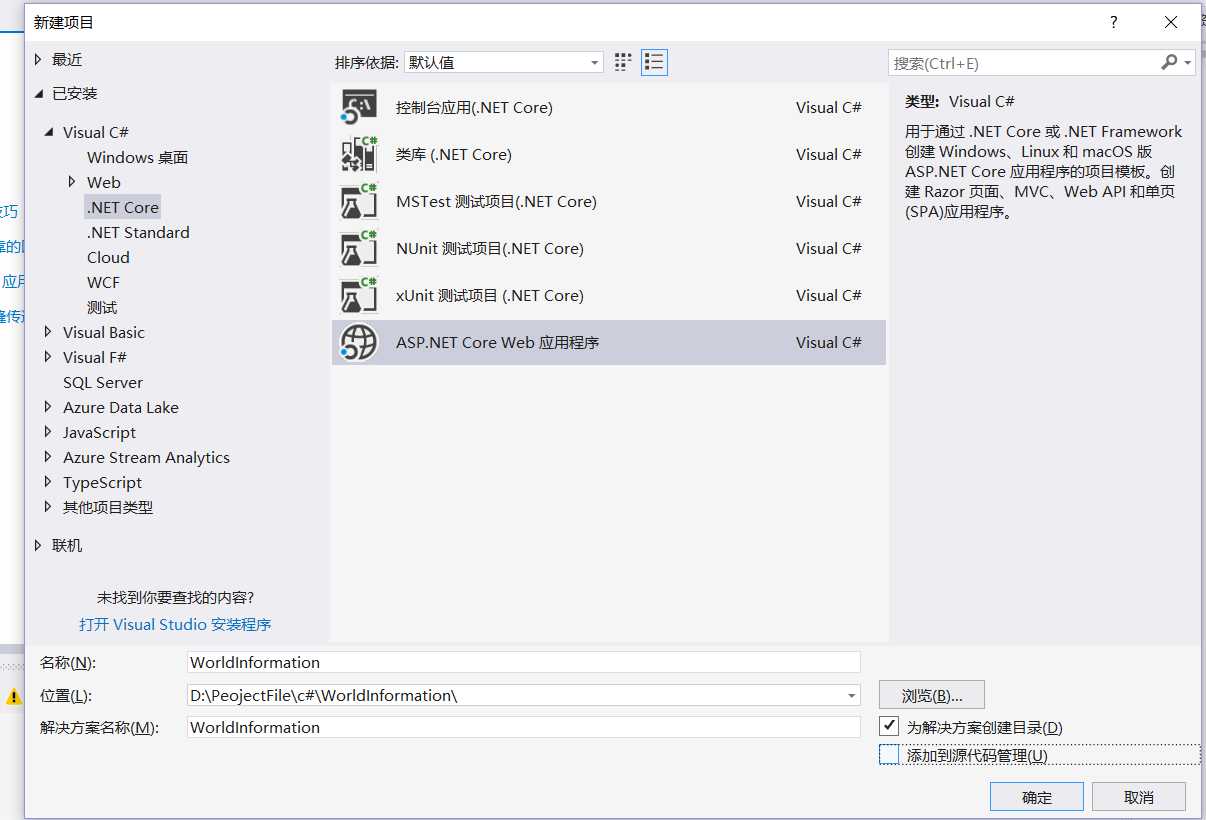Expand the Azure Data Lake node
Viewport: 1206px width, 820px height.
[48, 407]
